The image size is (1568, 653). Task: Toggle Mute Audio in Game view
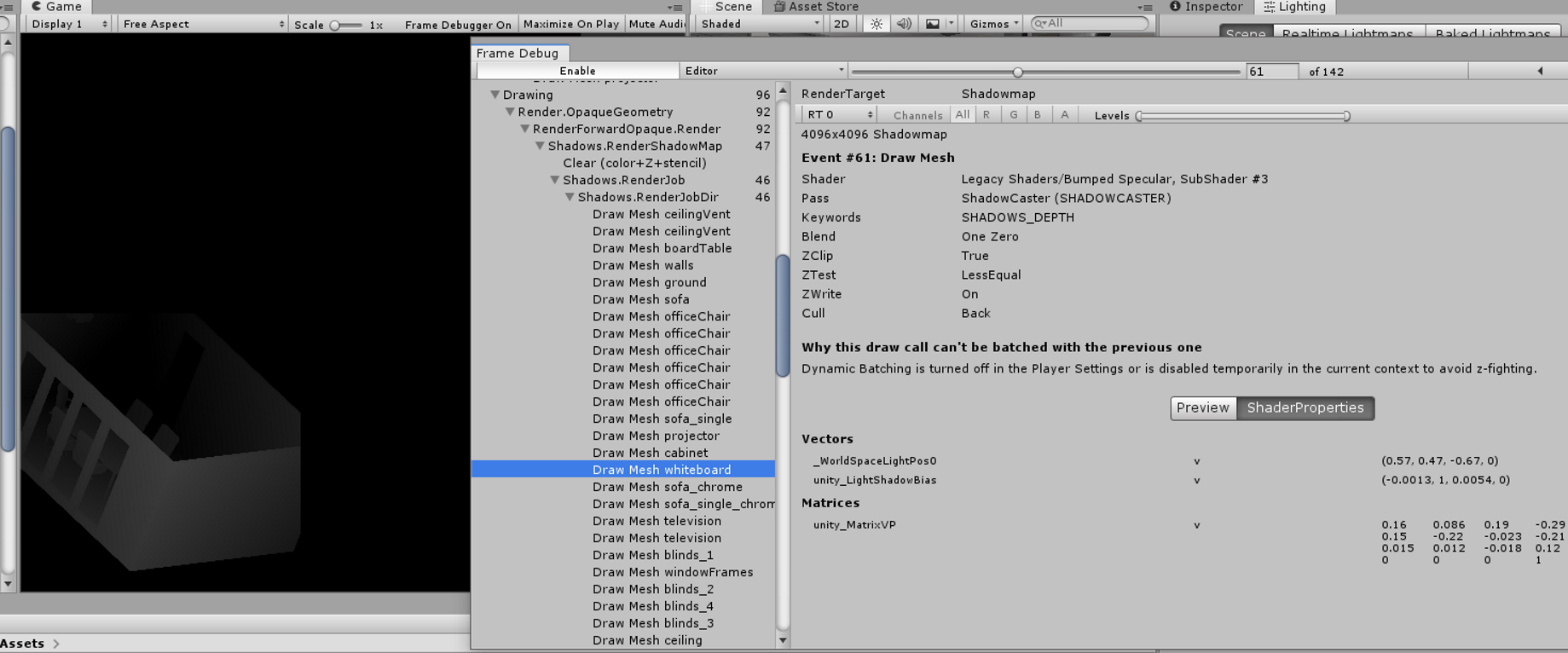656,24
